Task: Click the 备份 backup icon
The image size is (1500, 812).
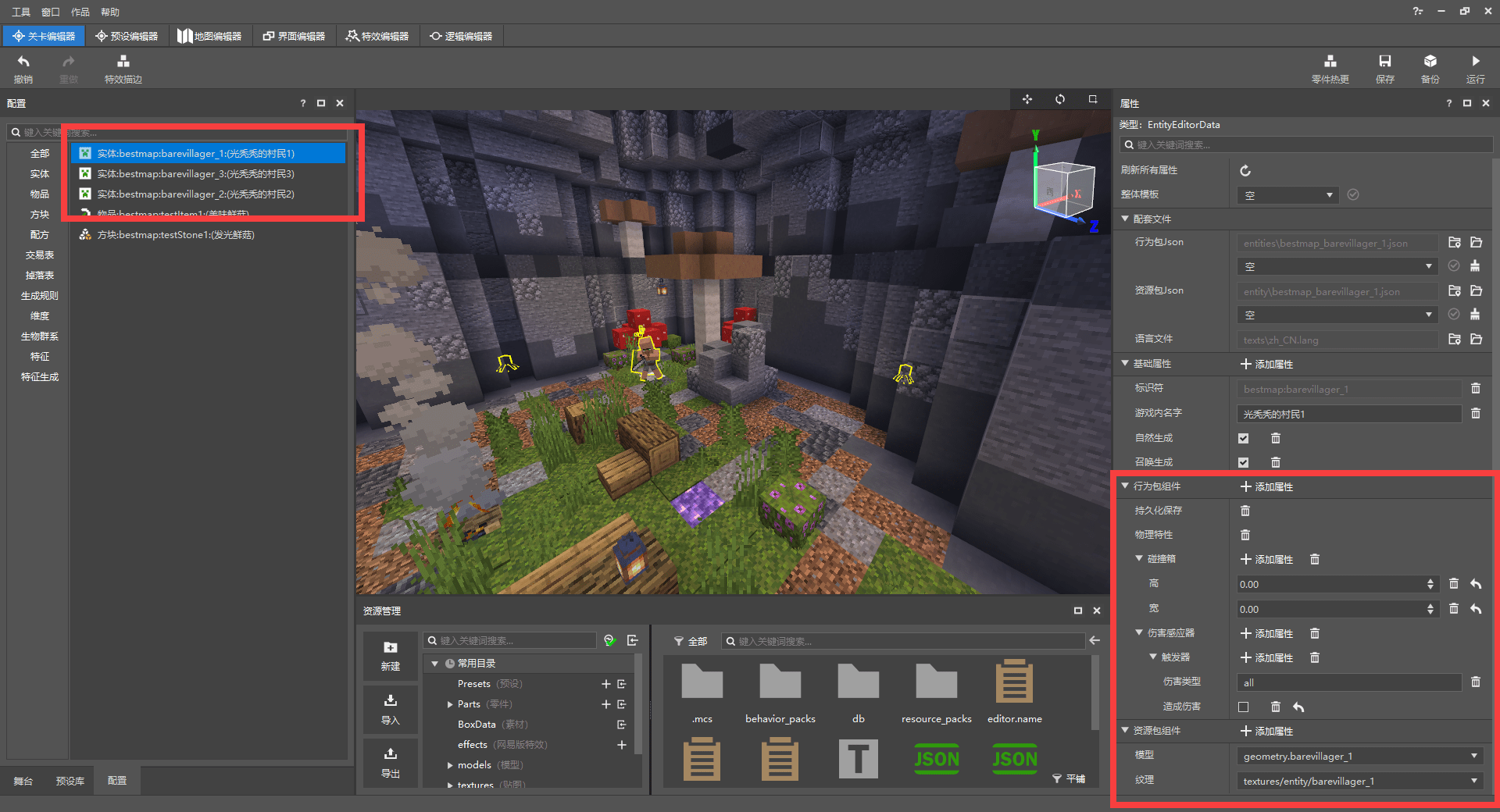Action: click(x=1430, y=62)
